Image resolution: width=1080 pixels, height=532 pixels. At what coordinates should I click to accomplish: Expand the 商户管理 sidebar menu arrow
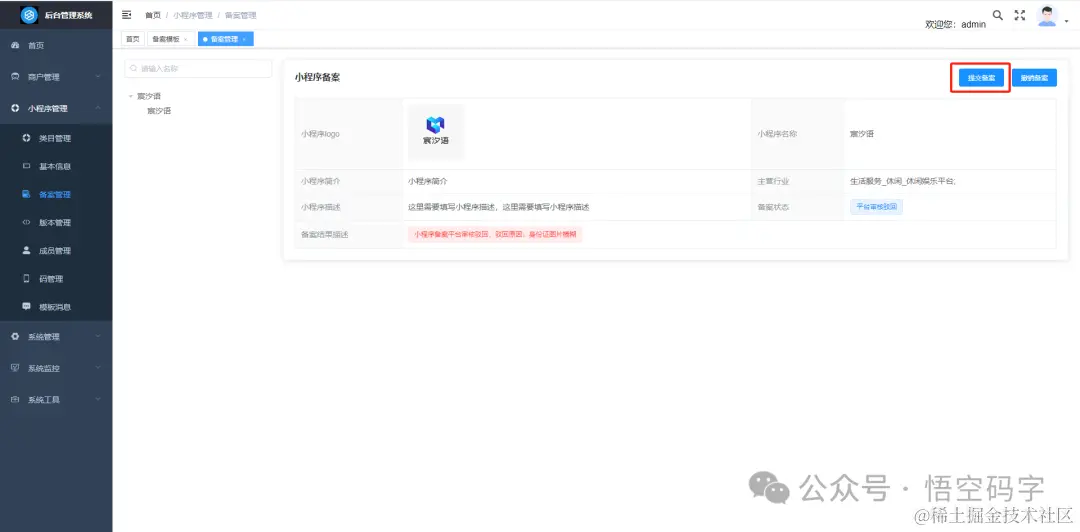pyautogui.click(x=98, y=77)
